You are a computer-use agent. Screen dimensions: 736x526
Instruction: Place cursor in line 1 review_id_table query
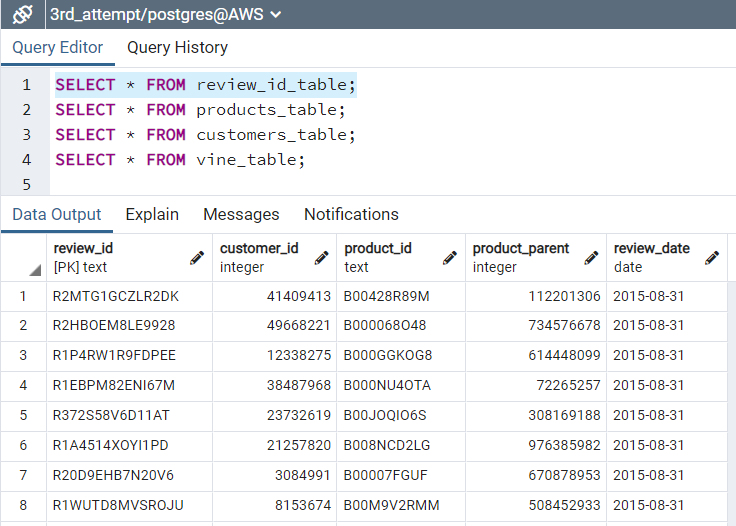[x=206, y=85]
